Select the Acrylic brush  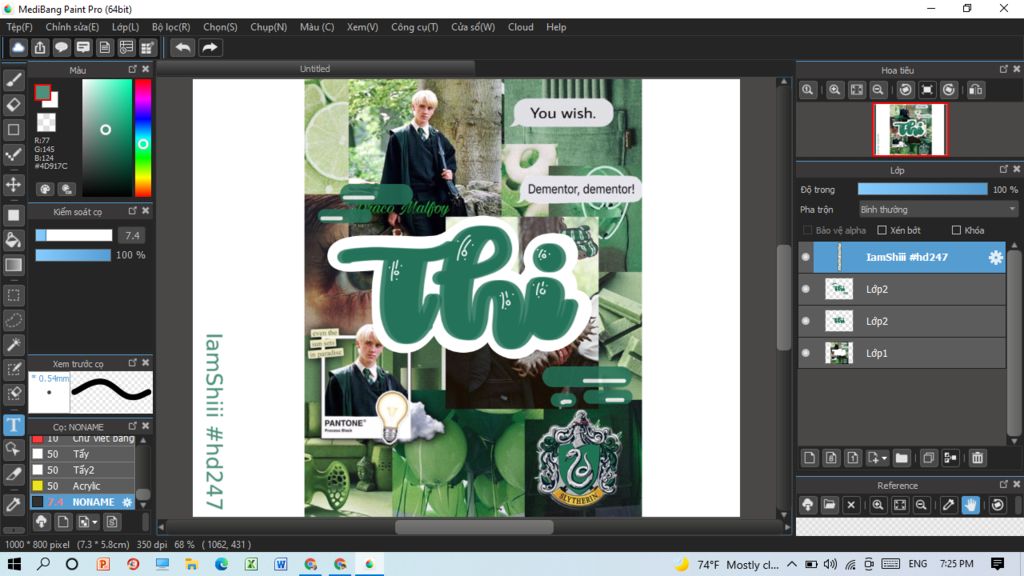82,486
